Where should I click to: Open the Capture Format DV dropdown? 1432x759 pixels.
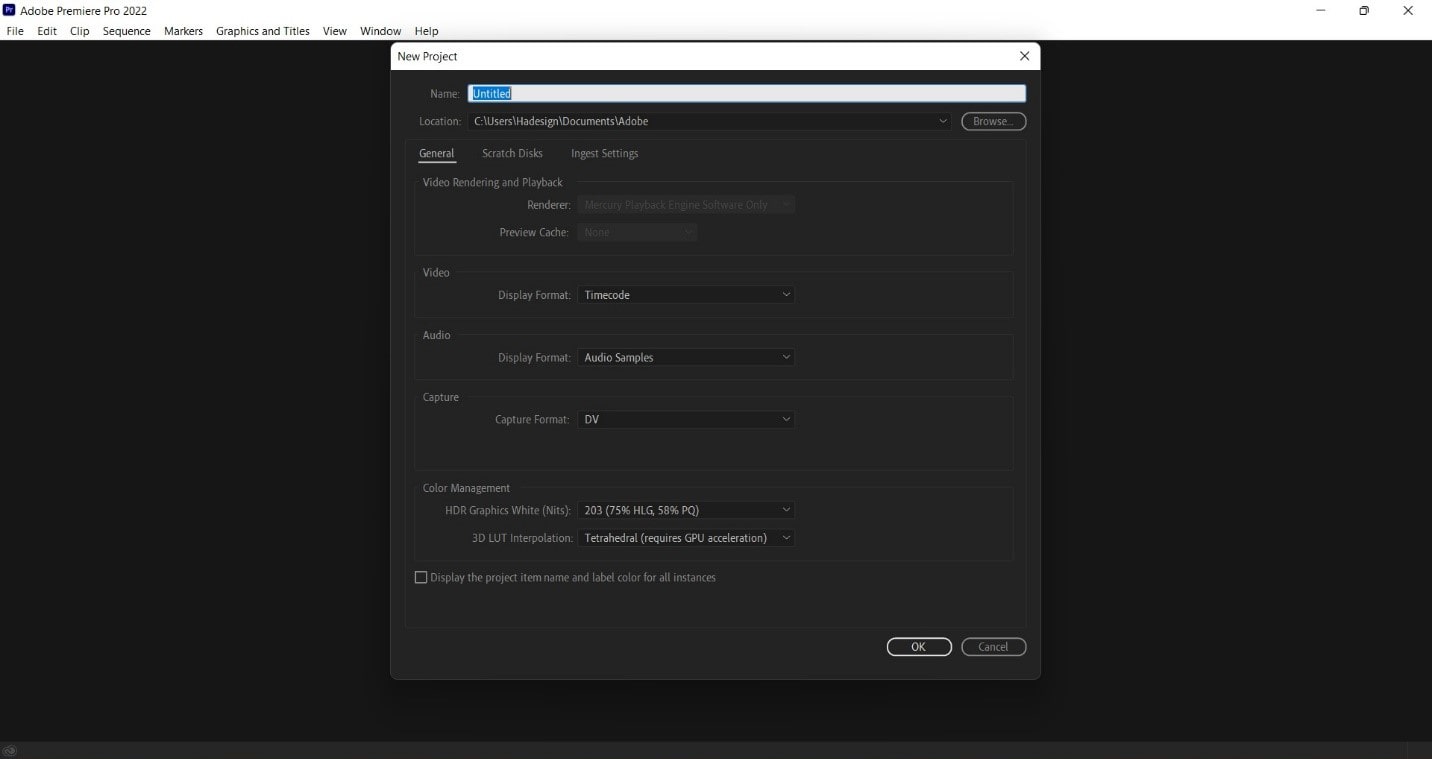tap(686, 419)
